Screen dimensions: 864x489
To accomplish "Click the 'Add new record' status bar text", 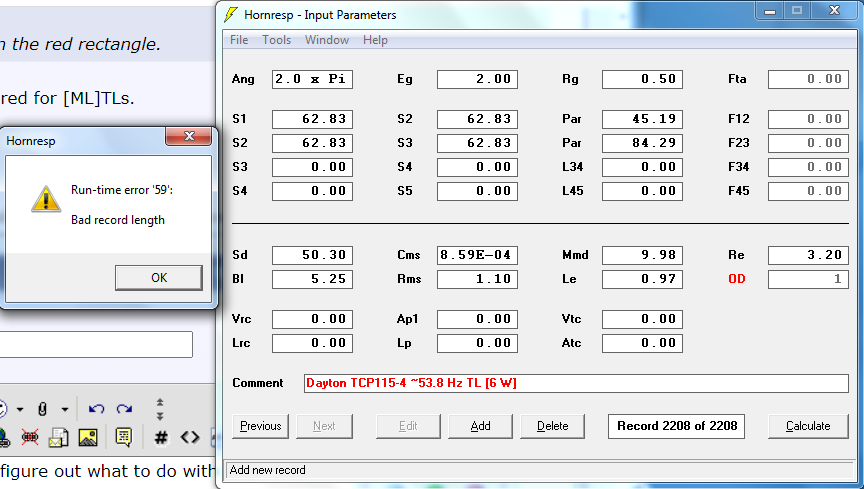I will (x=267, y=470).
